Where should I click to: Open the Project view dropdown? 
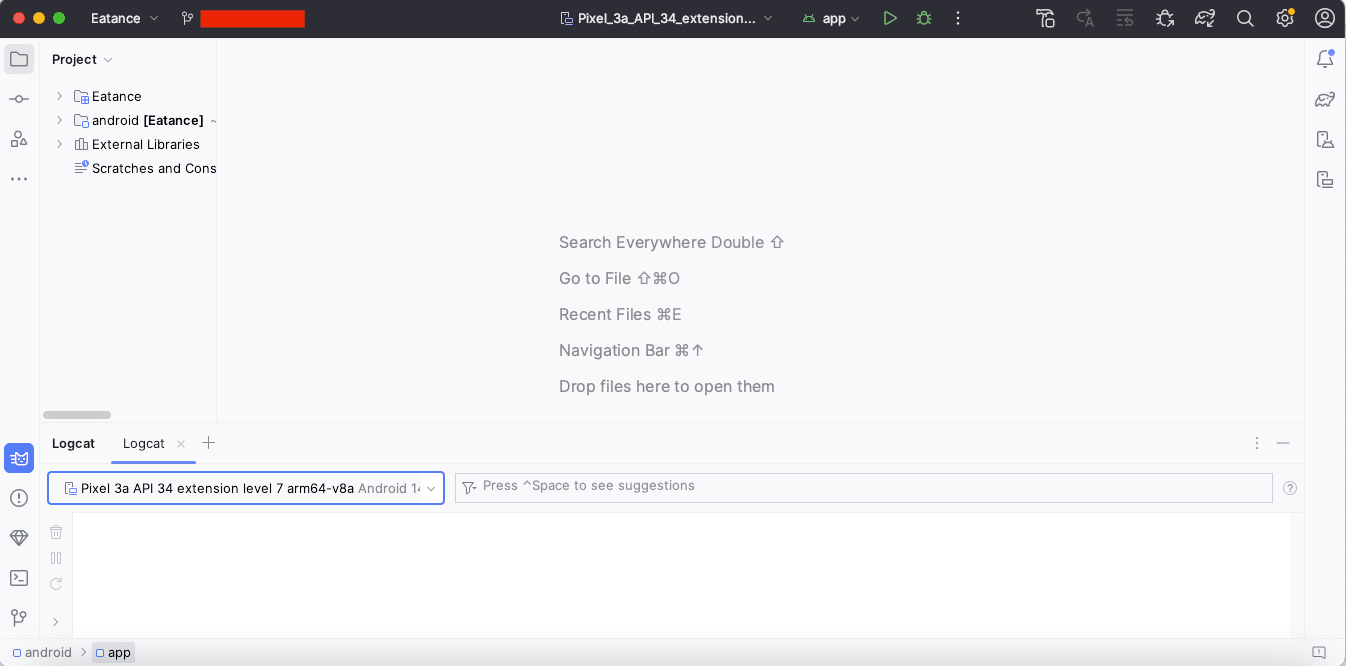click(81, 59)
